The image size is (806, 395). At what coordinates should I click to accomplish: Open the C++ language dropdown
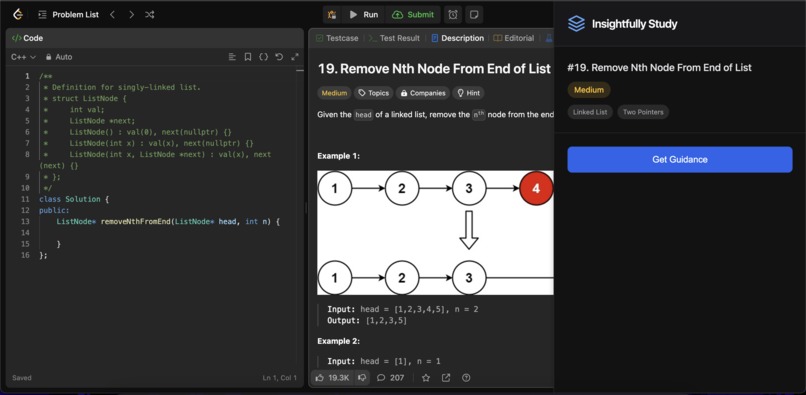coord(23,57)
